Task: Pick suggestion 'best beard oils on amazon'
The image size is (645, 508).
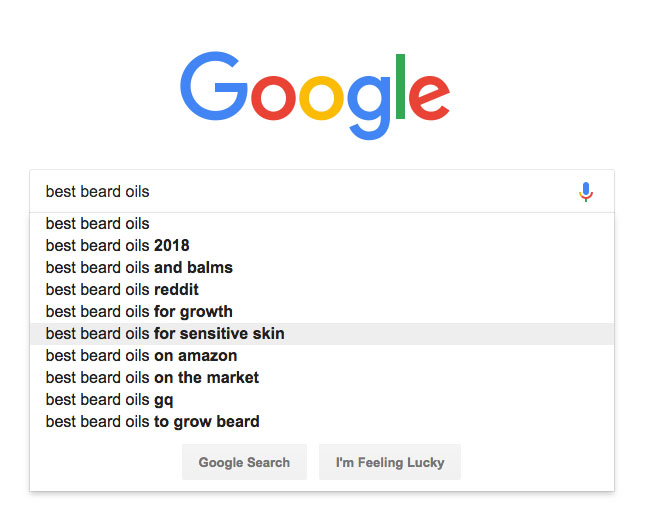Action: [322, 356]
